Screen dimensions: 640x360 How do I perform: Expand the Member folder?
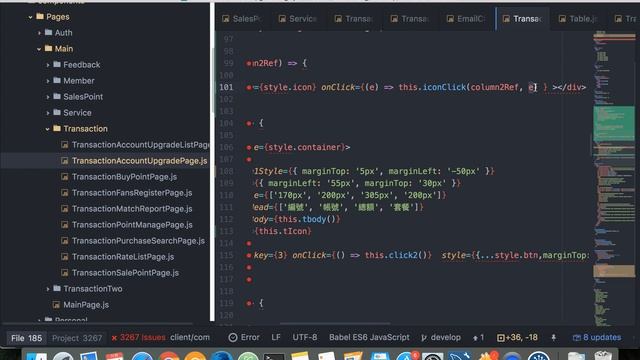(48, 81)
